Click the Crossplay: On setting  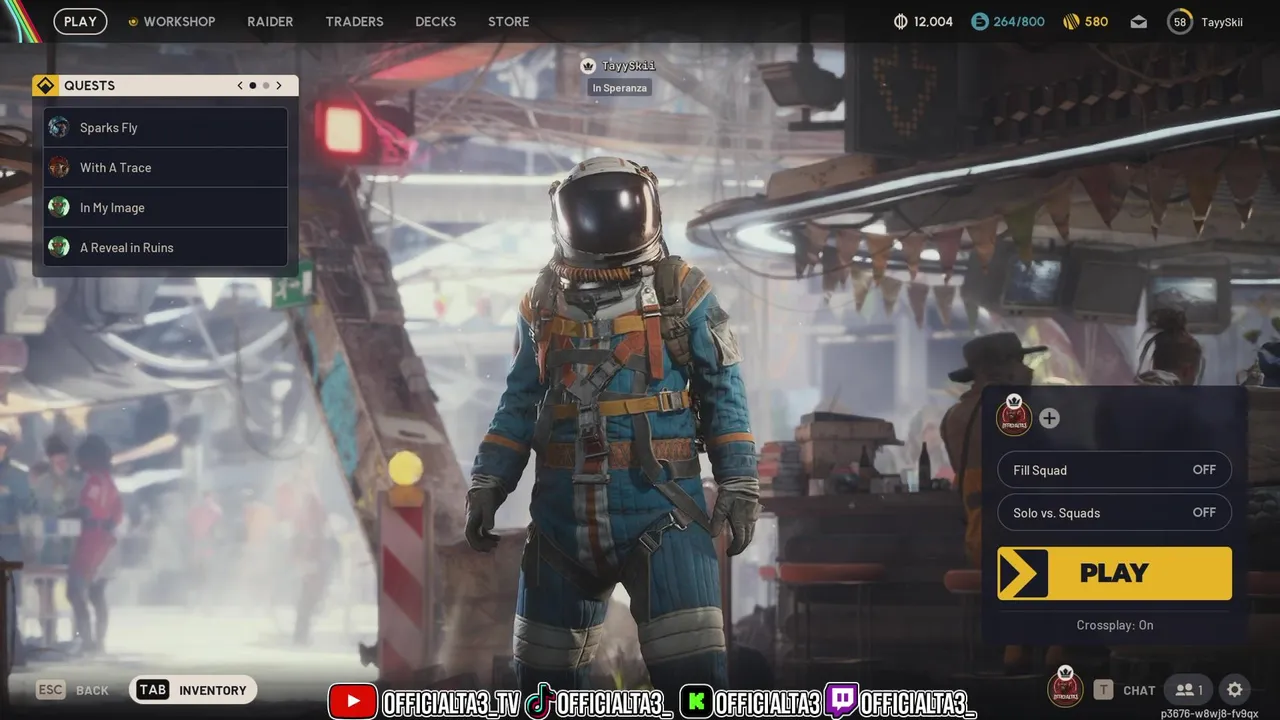[x=1114, y=625]
